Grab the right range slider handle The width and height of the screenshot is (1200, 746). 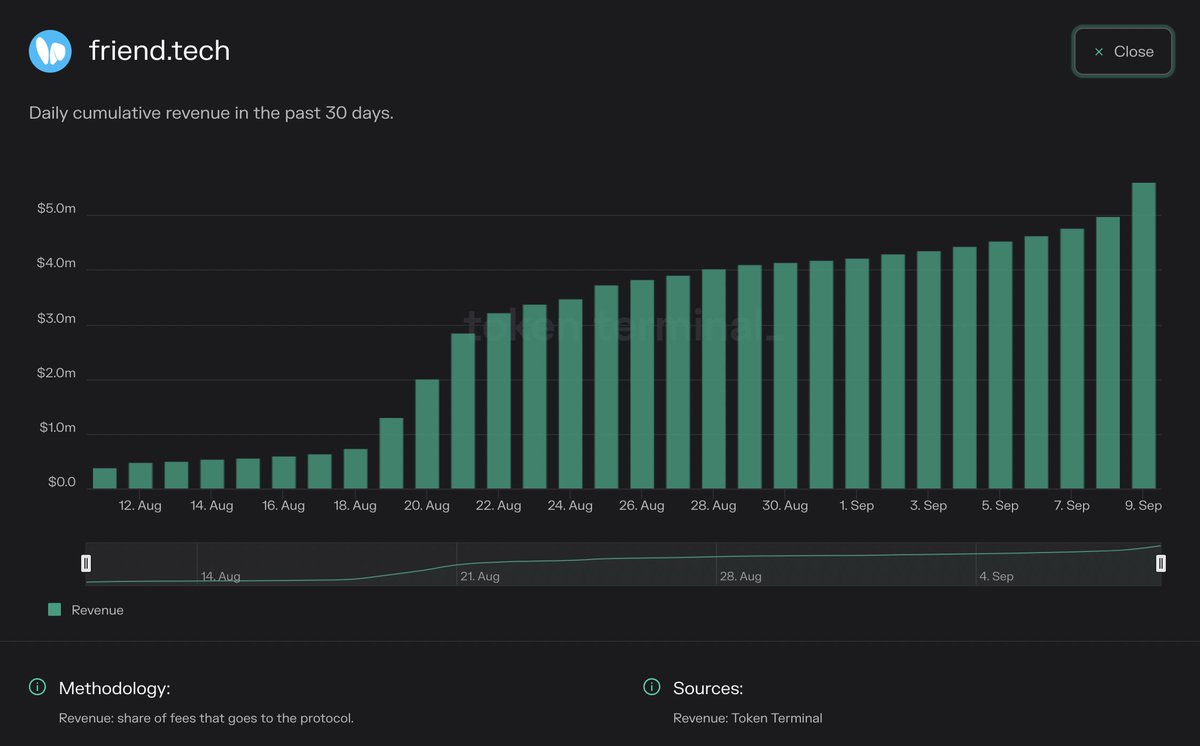[x=1161, y=564]
